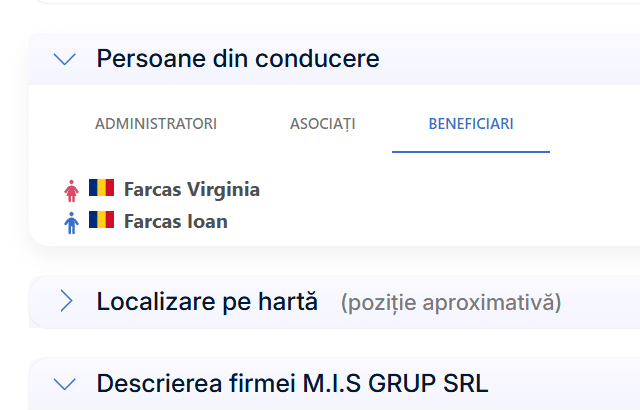The width and height of the screenshot is (640, 410).
Task: Click the Localizare pe hartă heading text
Action: pos(207,301)
